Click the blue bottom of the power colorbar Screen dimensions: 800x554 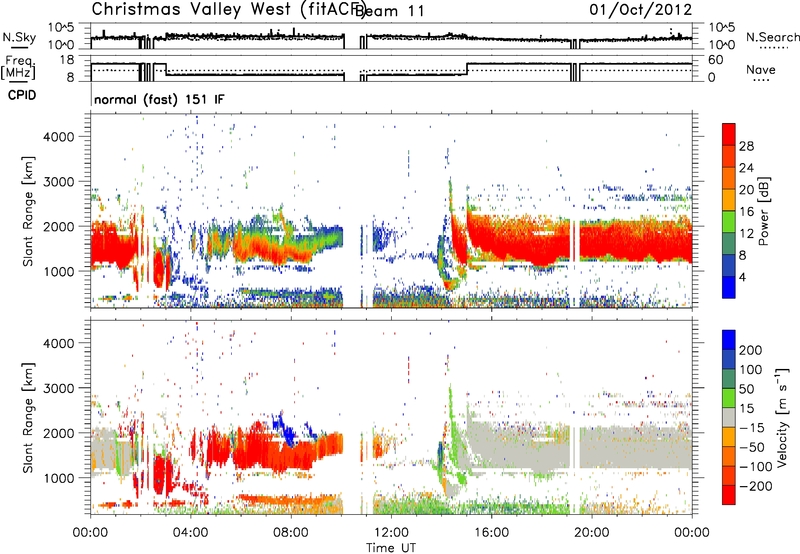[x=729, y=288]
